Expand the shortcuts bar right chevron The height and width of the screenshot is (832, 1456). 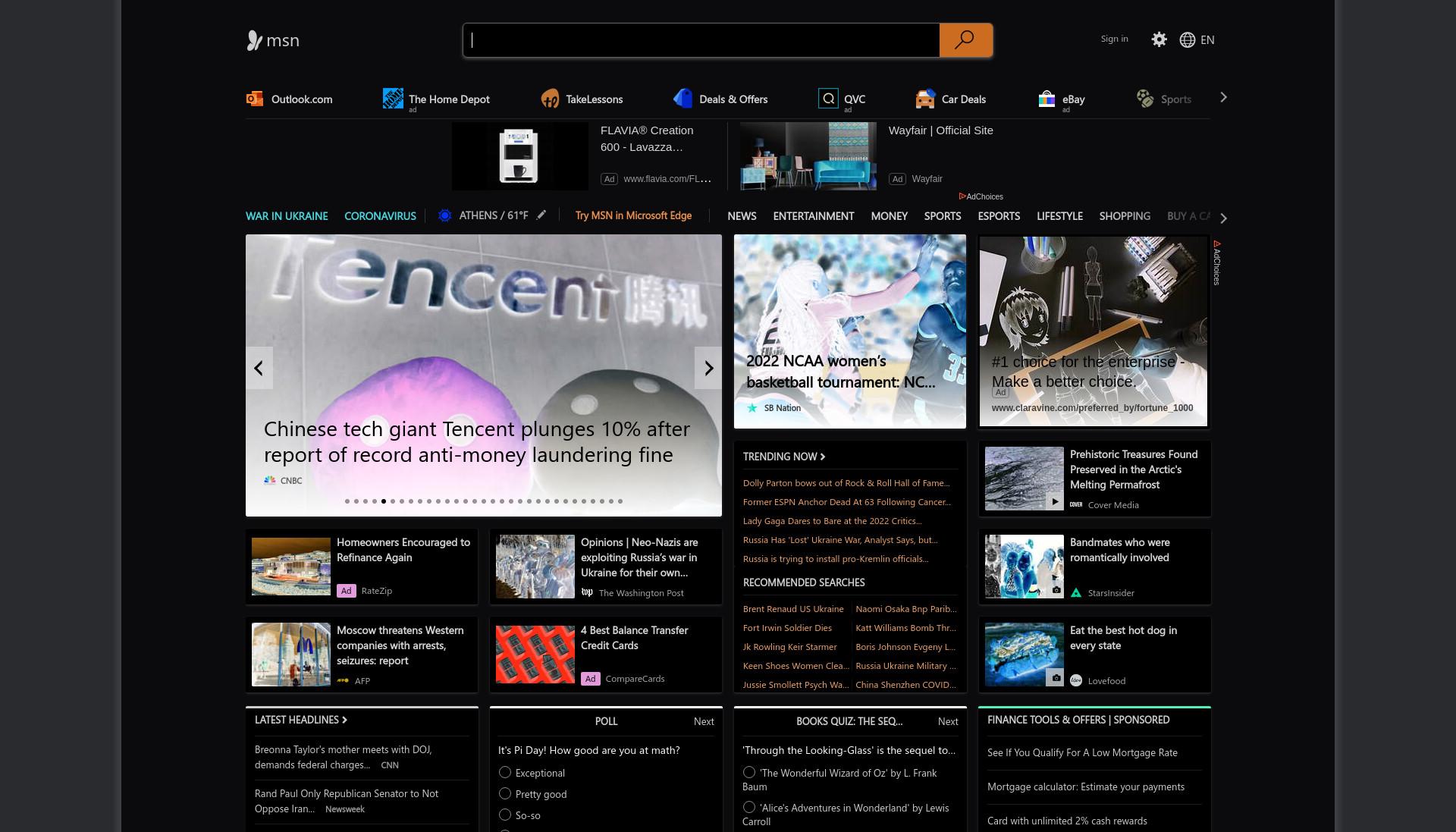click(x=1223, y=97)
